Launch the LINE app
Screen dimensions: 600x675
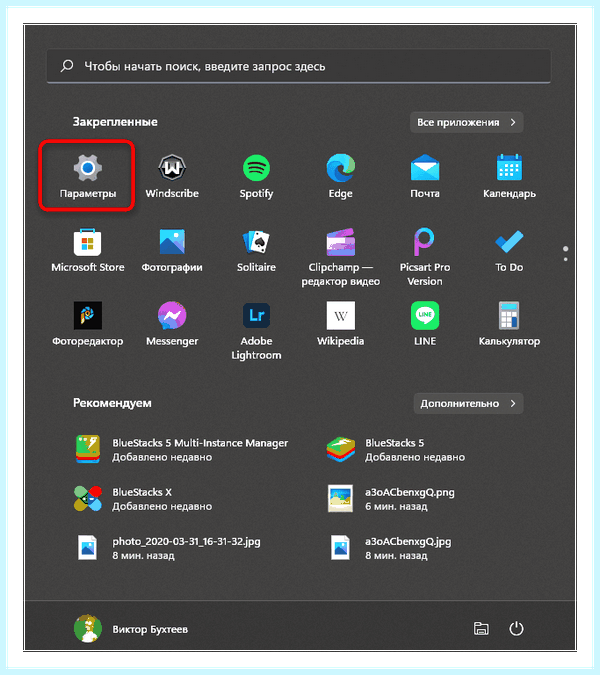(x=425, y=324)
